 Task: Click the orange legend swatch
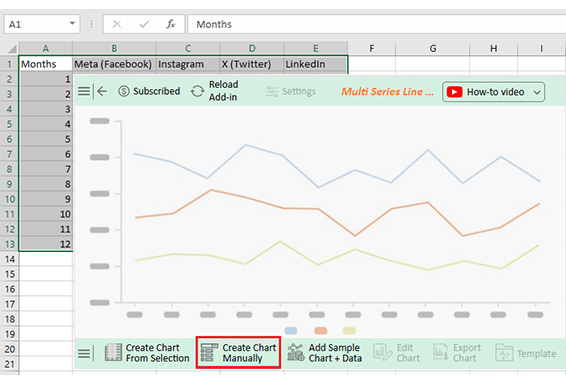(x=321, y=331)
